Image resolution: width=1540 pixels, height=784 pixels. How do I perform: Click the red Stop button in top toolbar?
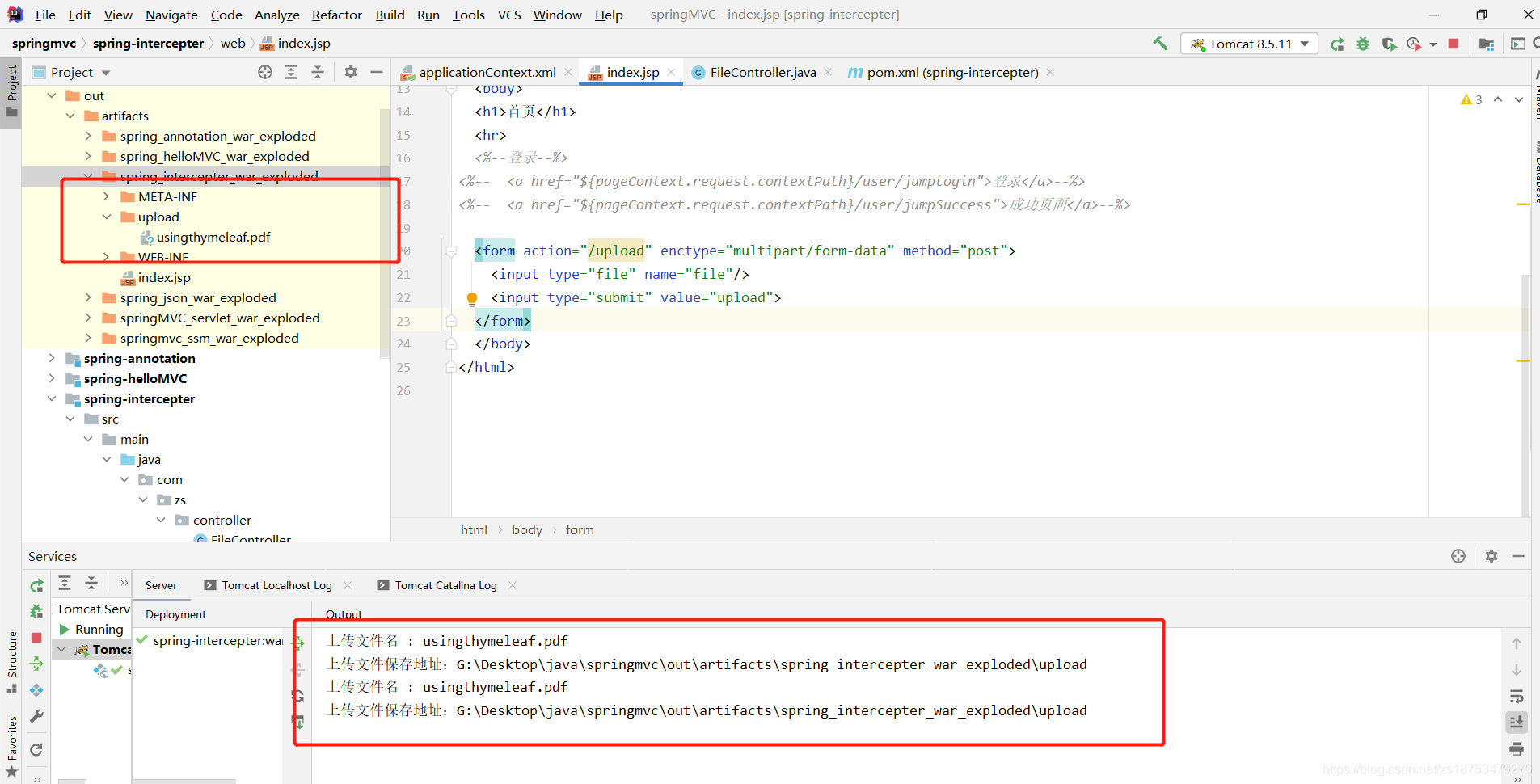[x=1454, y=44]
